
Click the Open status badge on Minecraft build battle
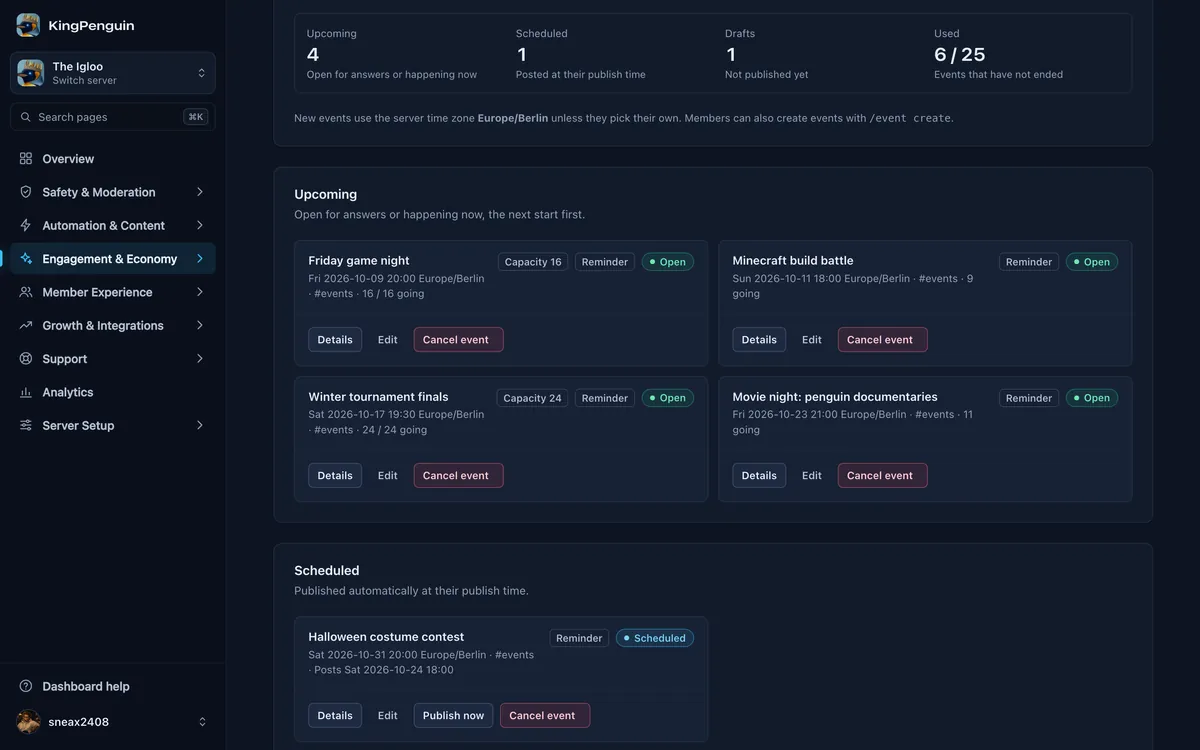(x=1092, y=262)
